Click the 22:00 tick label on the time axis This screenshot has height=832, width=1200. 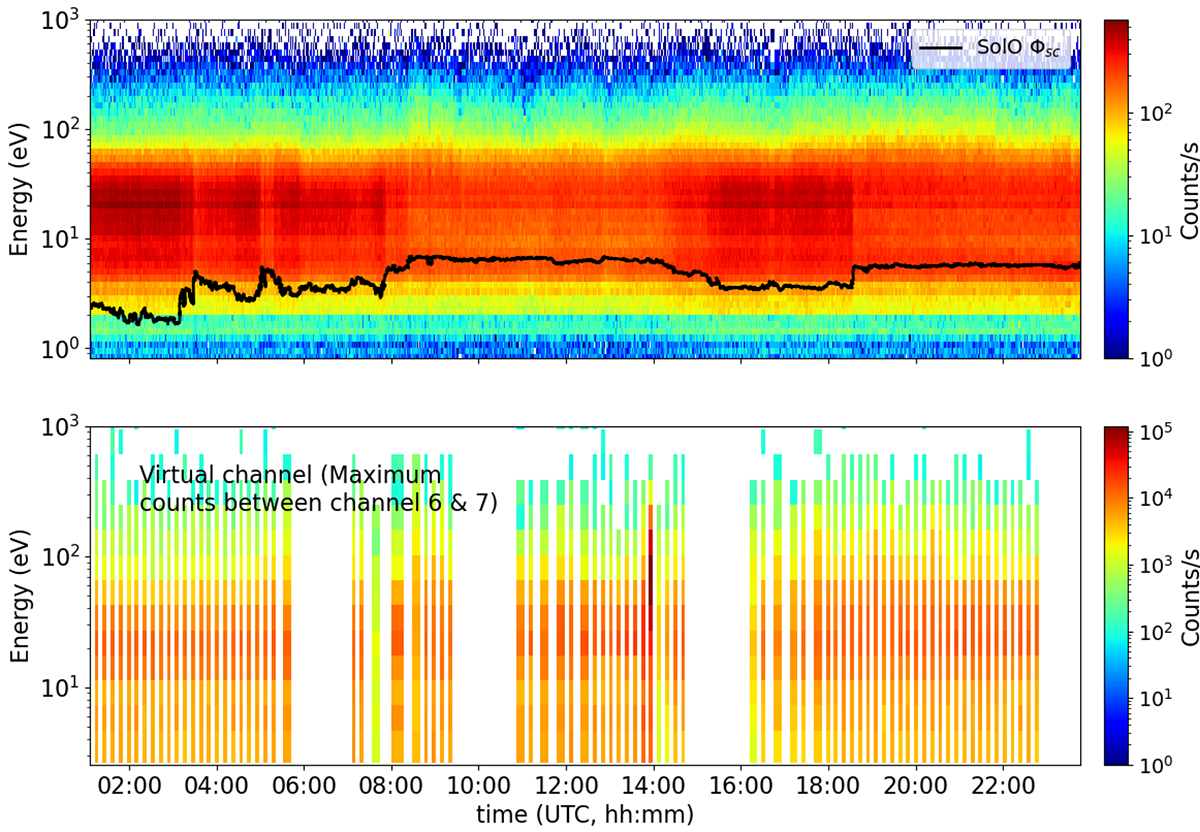[x=1003, y=785]
